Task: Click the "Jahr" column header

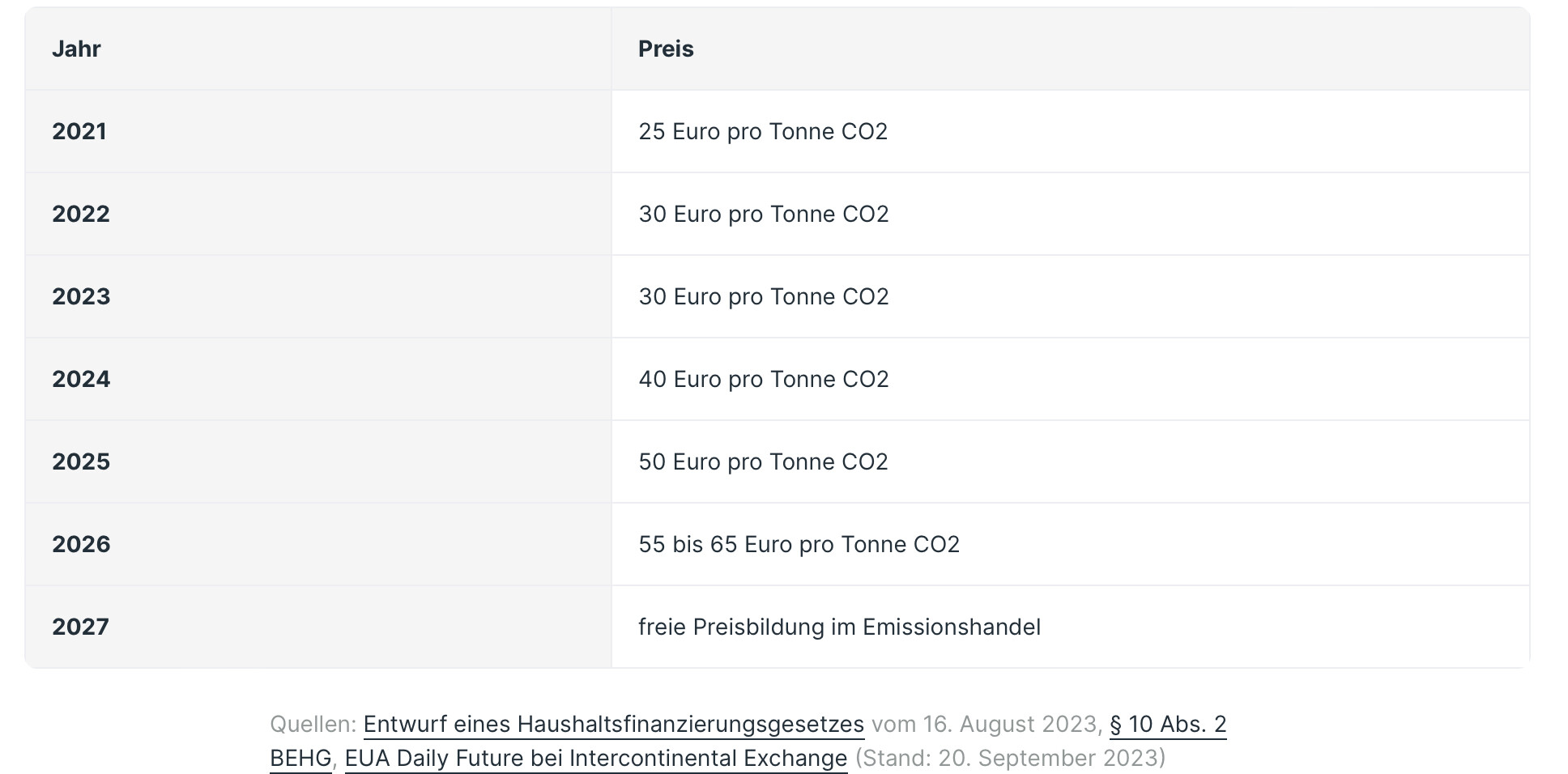Action: click(x=76, y=49)
